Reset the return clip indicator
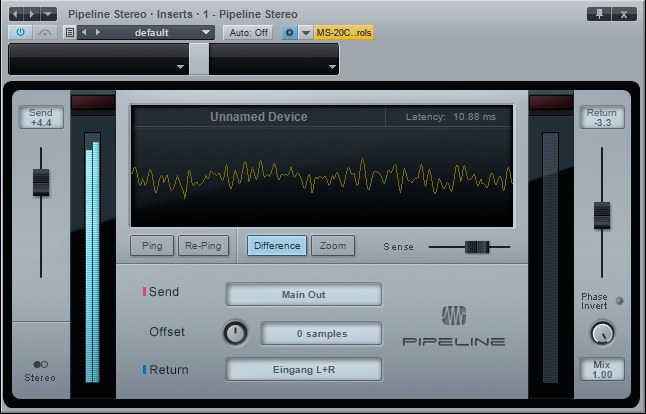Screen dimensions: 646x414 point(551,102)
